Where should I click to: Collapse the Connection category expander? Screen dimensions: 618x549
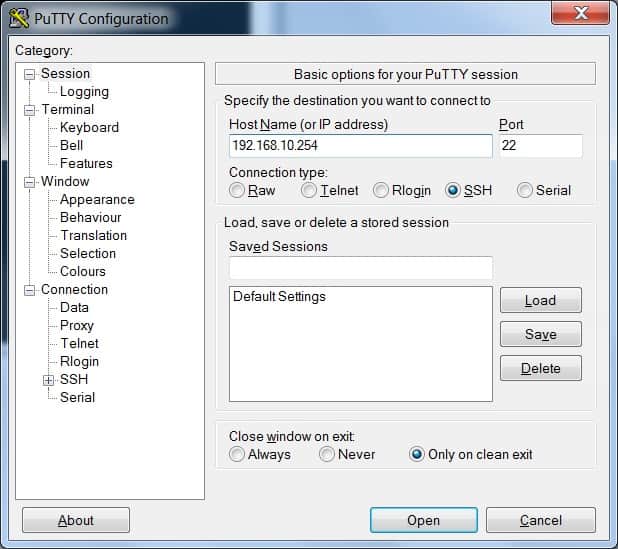[30, 290]
